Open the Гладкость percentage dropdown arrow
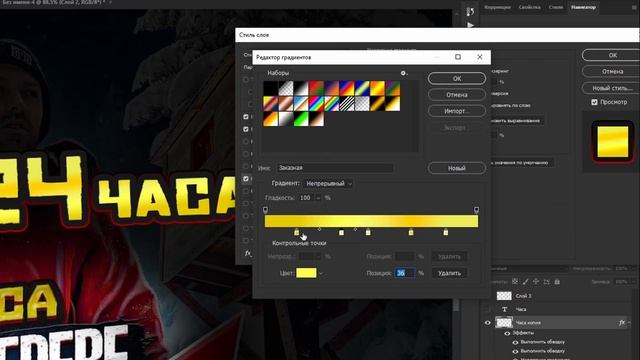Image resolution: width=640 pixels, height=360 pixels. click(318, 198)
